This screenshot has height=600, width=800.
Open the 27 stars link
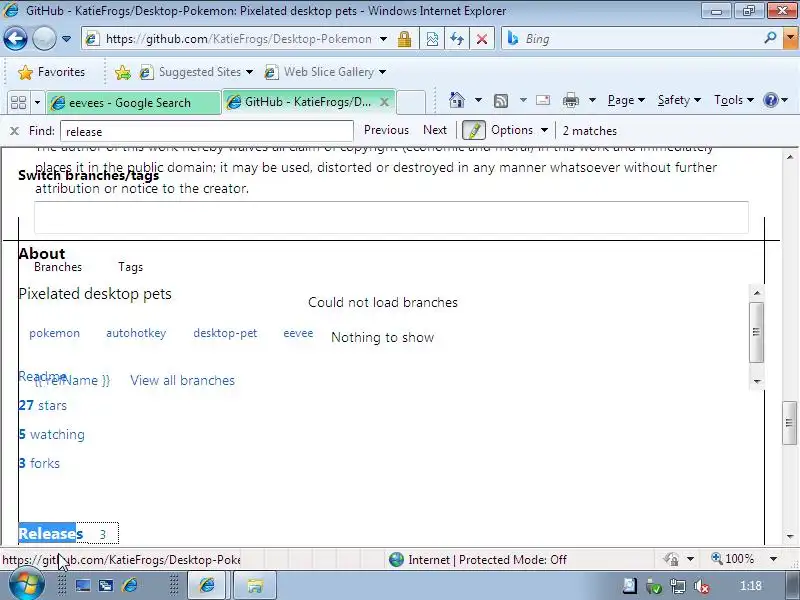[42, 406]
